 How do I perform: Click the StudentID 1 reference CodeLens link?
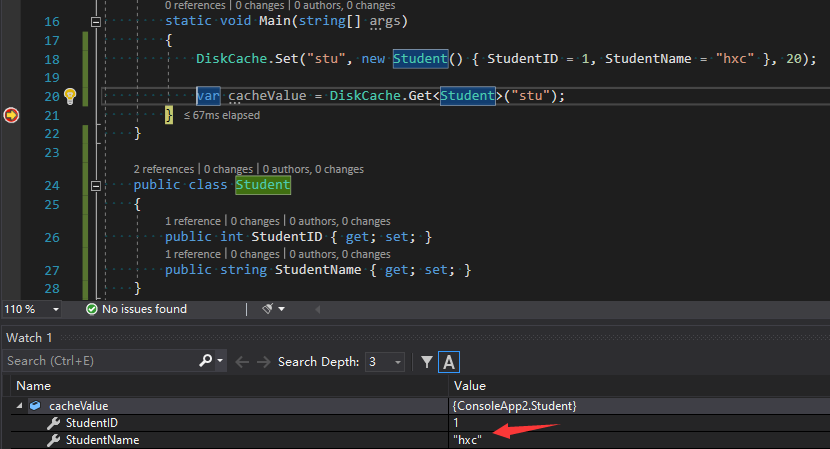point(193,221)
